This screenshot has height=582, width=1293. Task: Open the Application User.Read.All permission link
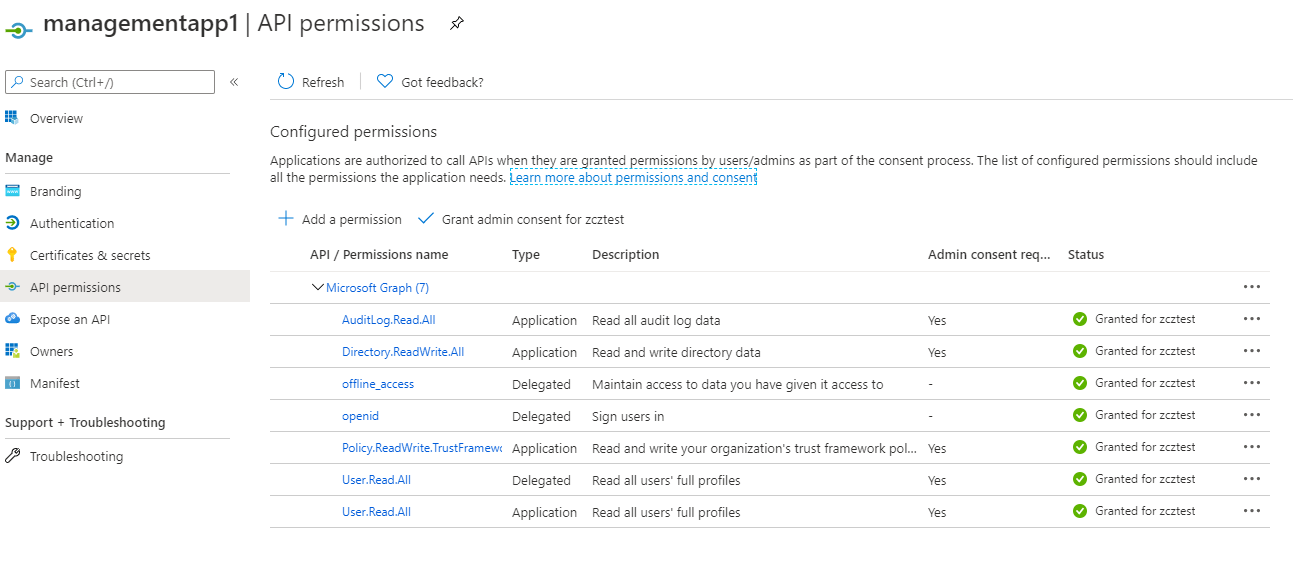[x=376, y=512]
